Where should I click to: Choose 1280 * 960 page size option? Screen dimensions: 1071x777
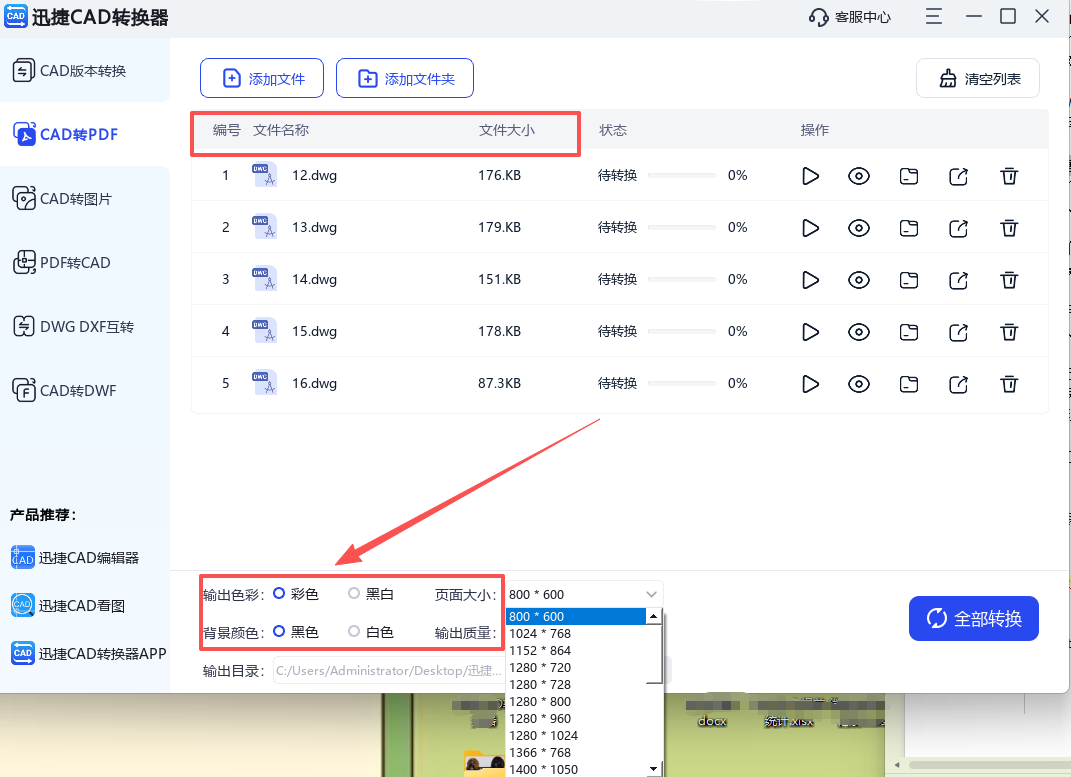click(x=576, y=719)
